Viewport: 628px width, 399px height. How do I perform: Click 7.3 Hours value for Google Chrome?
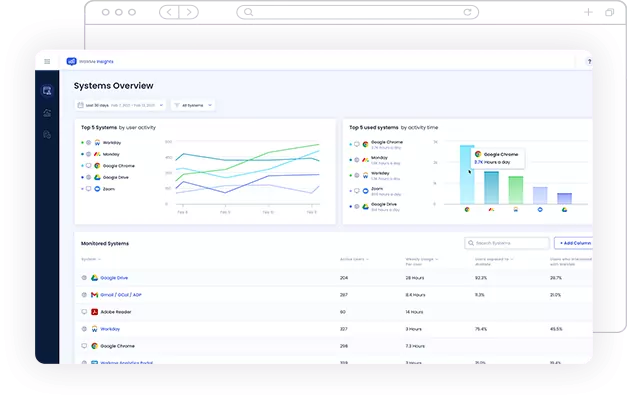415,346
